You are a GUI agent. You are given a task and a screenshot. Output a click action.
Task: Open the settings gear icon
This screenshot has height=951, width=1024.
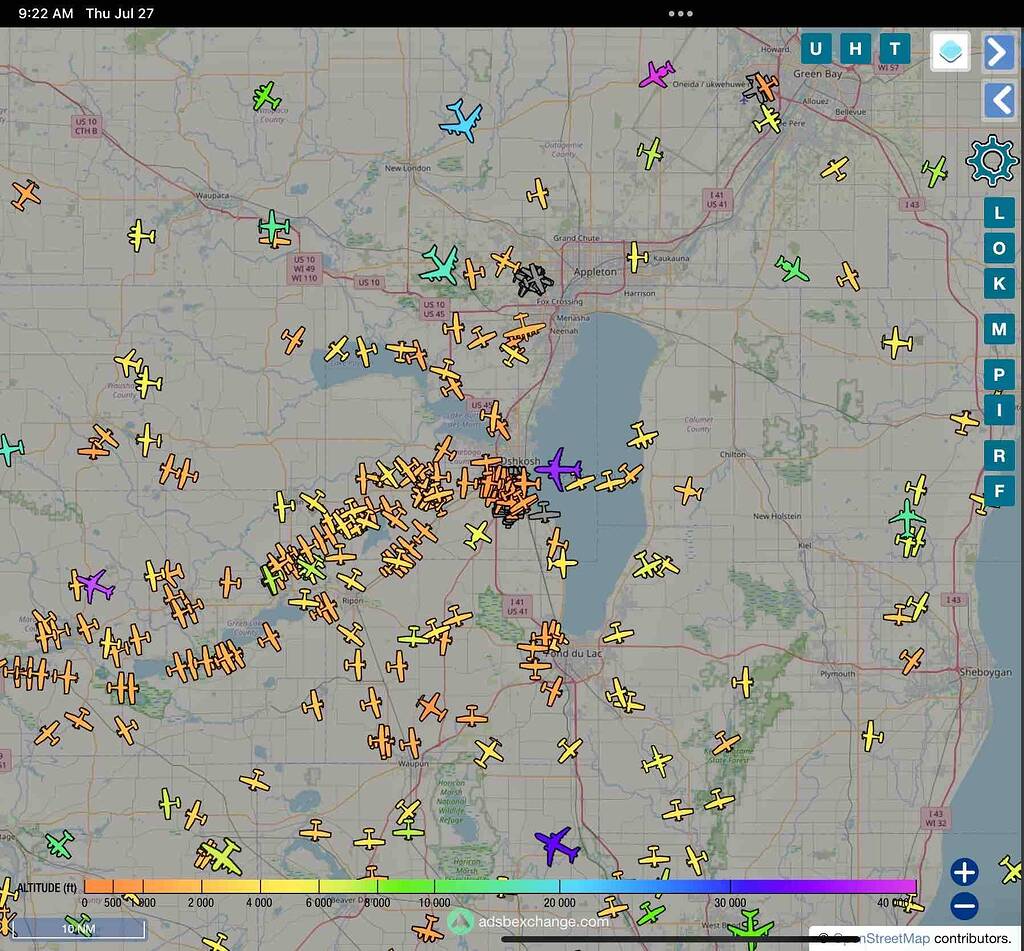991,160
